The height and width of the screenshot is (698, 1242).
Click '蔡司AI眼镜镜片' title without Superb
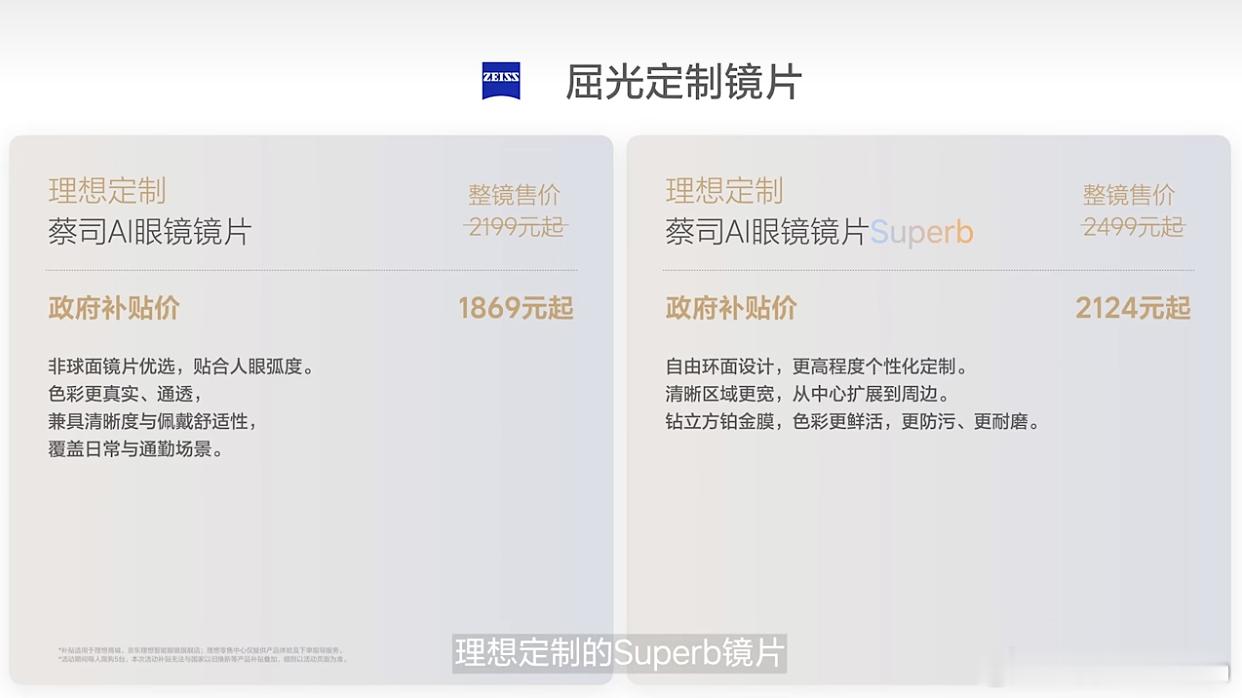coord(150,232)
